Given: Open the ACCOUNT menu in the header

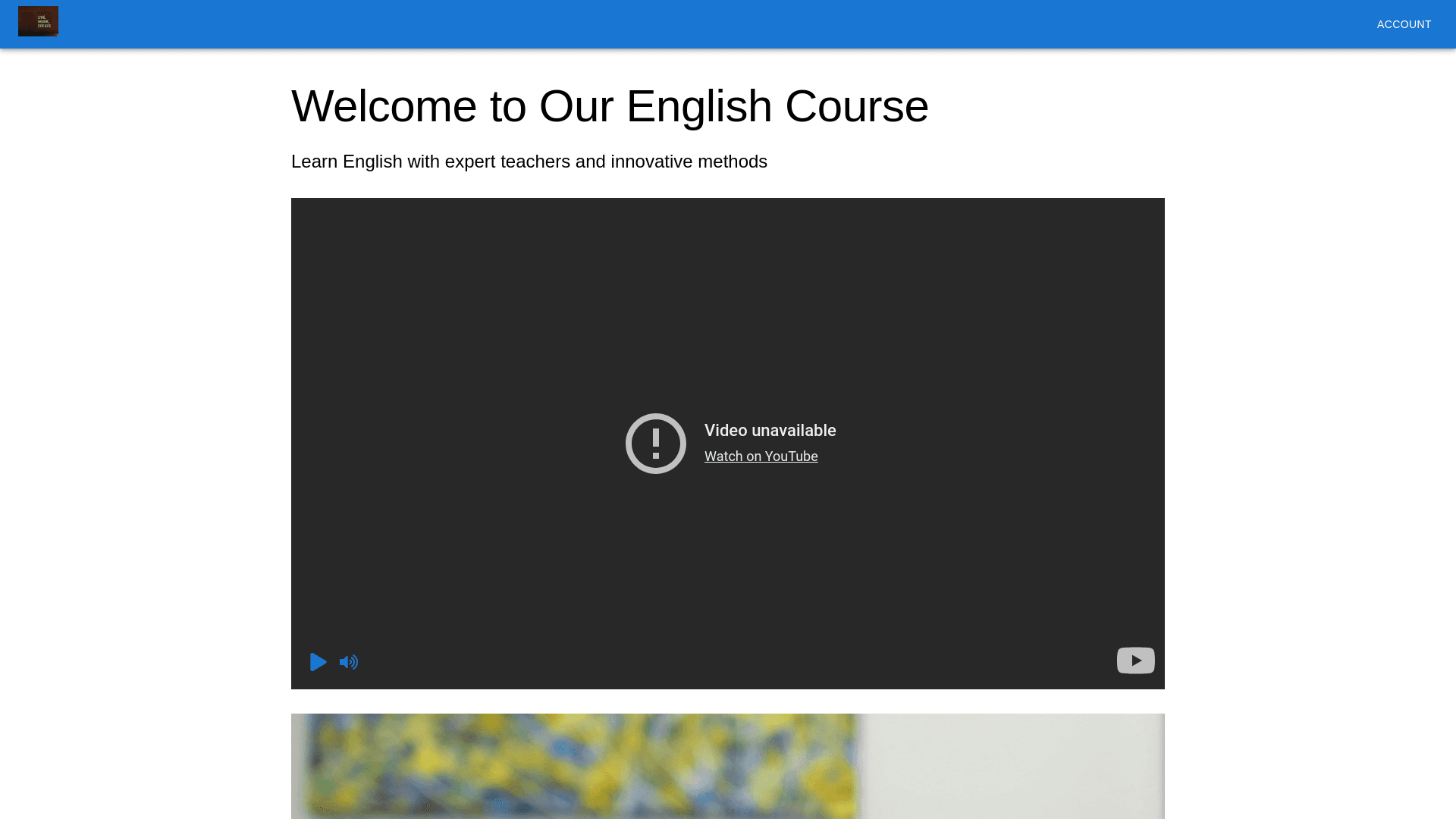Looking at the screenshot, I should (x=1404, y=24).
